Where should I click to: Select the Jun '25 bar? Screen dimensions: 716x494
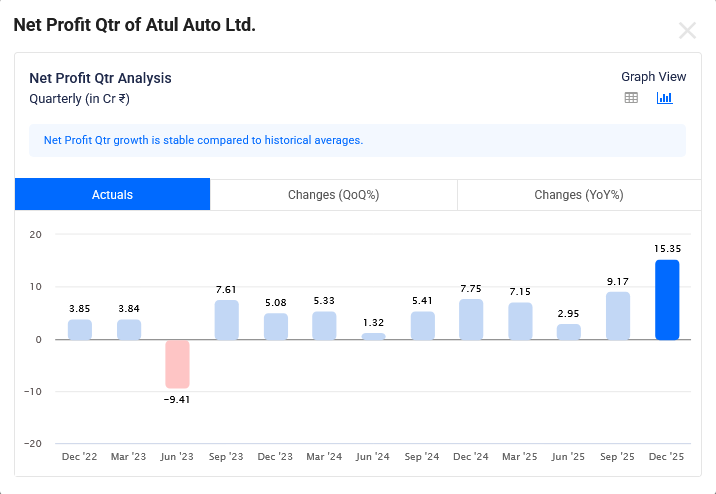(569, 332)
